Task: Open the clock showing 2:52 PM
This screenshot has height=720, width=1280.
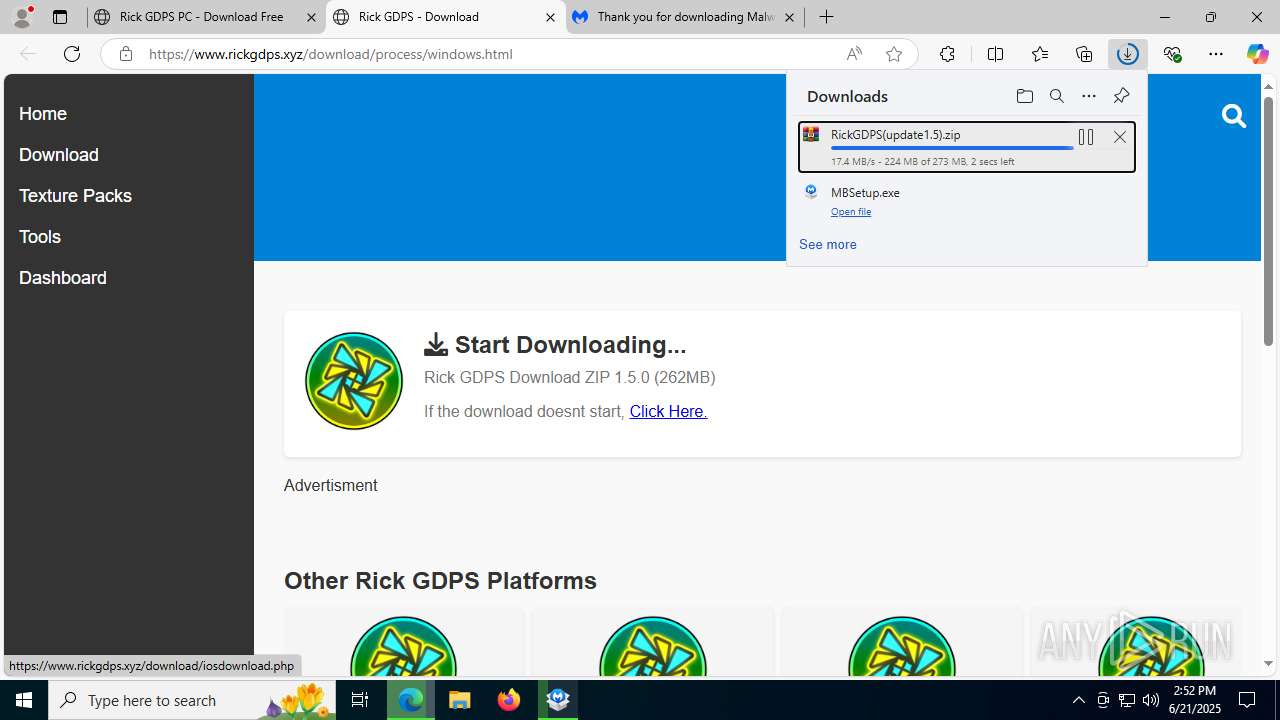Action: [1194, 700]
